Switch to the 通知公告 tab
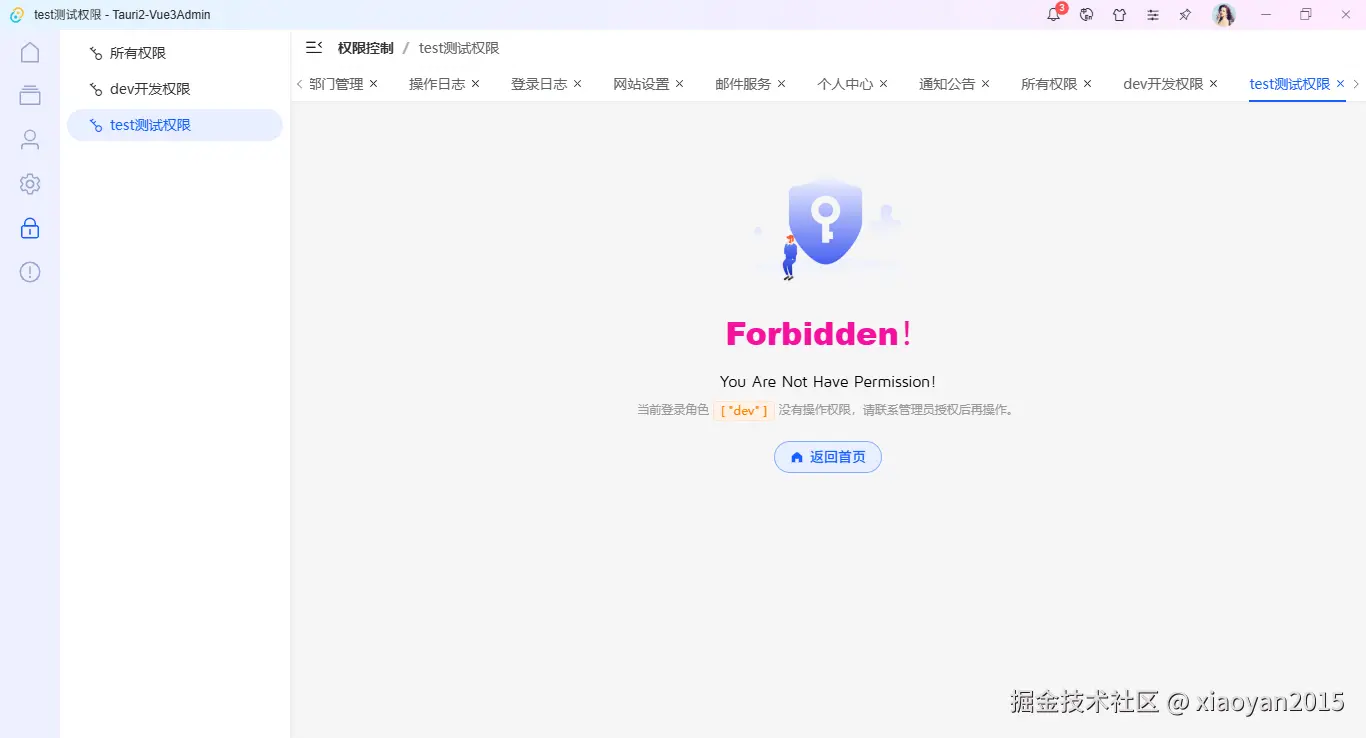Viewport: 1366px width, 738px height. coord(947,84)
